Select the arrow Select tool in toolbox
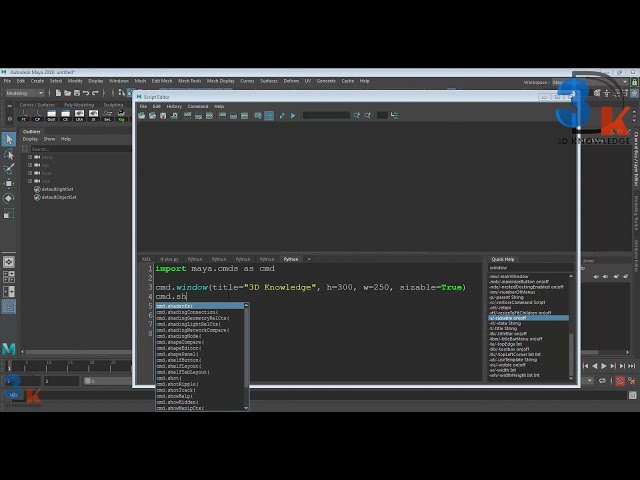Viewport: 640px width, 480px height. pyautogui.click(x=9, y=139)
